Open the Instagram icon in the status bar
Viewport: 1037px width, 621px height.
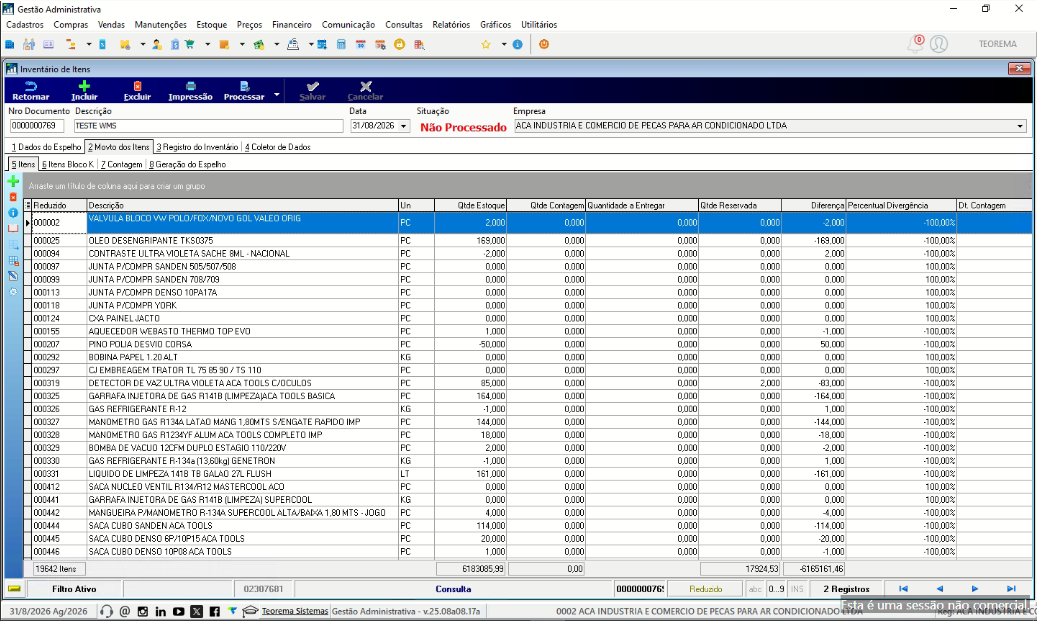pyautogui.click(x=143, y=611)
